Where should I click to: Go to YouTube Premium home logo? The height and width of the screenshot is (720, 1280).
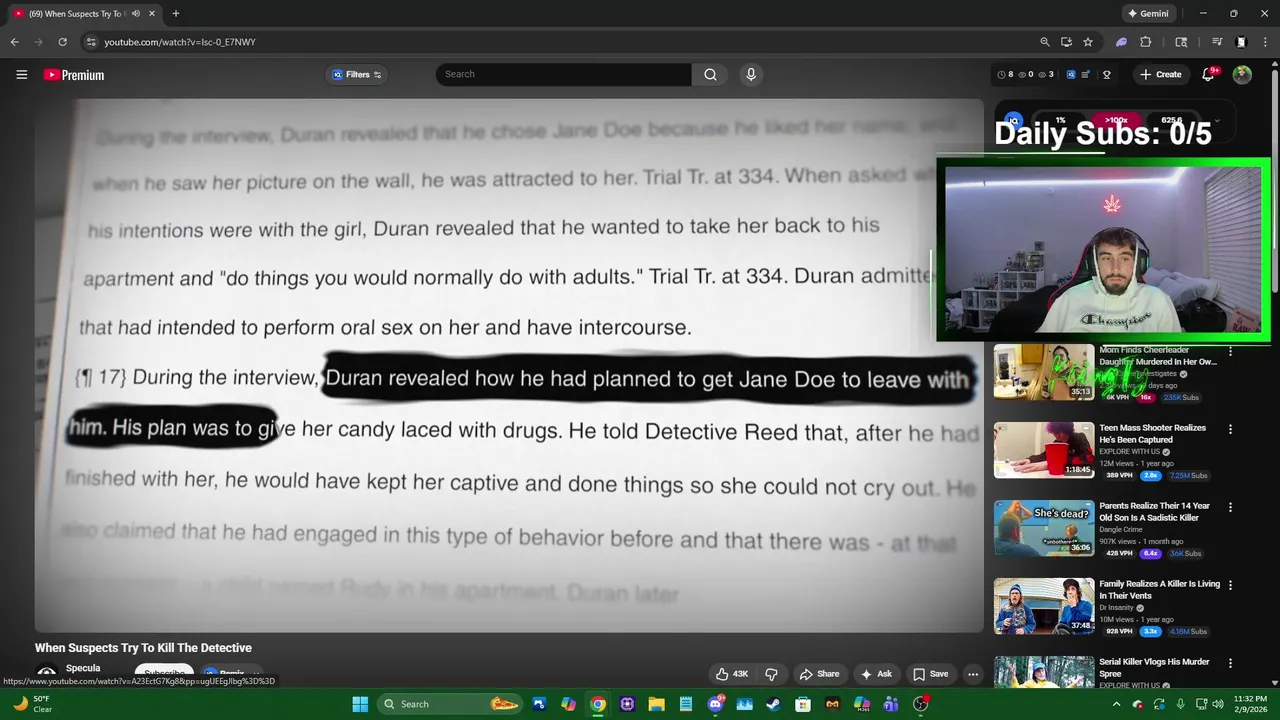click(x=74, y=75)
